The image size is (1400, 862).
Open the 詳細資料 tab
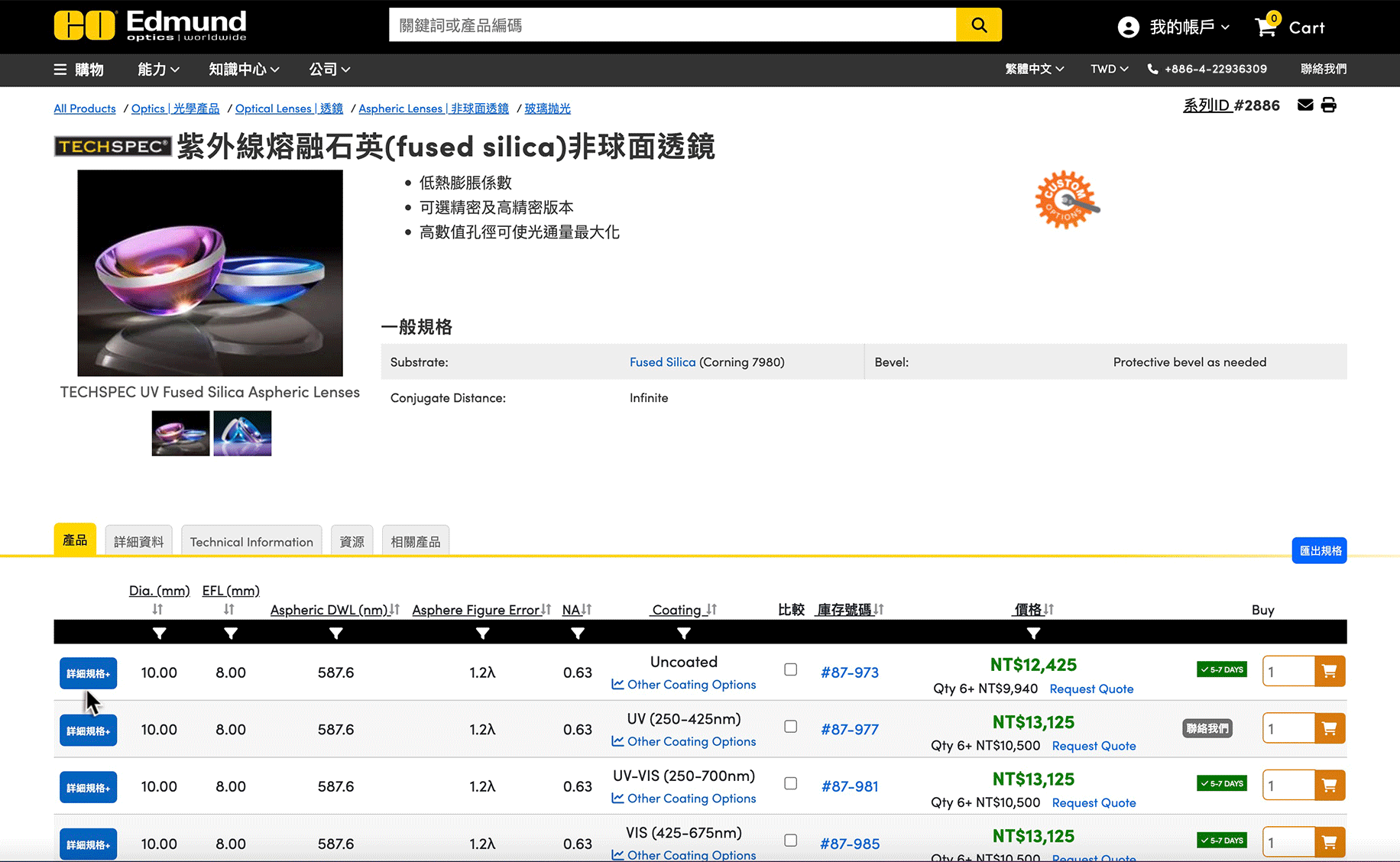(x=138, y=542)
